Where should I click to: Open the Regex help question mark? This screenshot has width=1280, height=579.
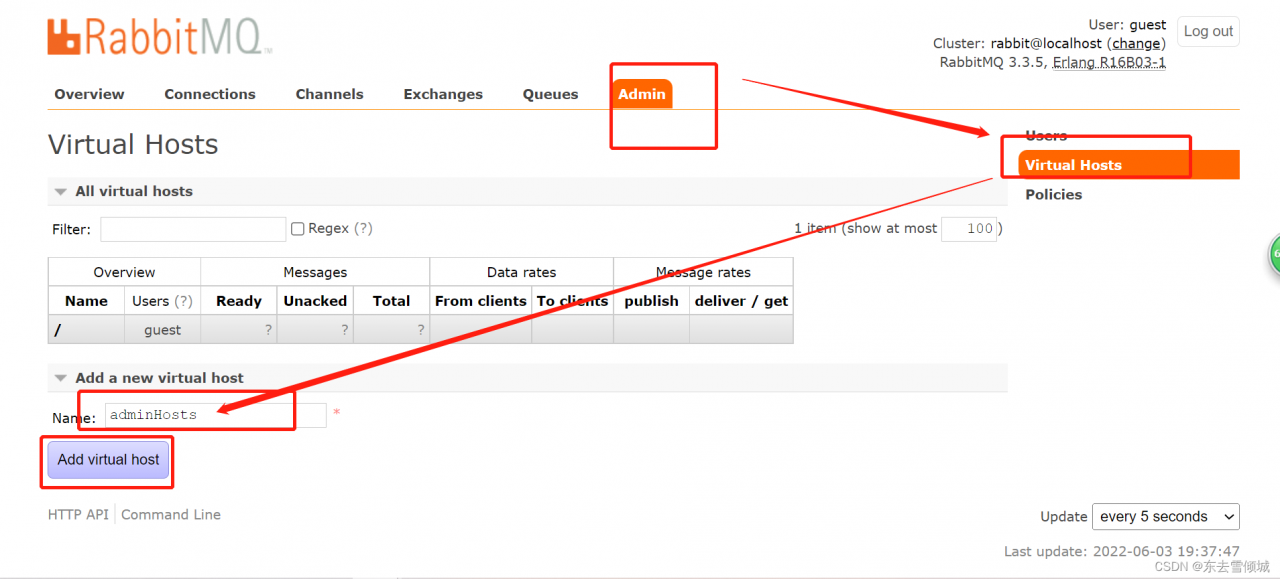click(363, 228)
